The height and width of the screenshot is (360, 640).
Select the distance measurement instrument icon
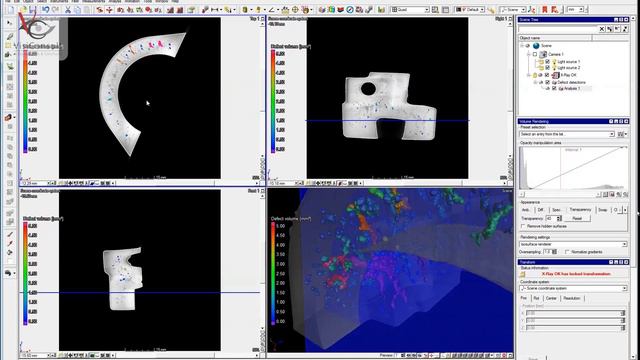(215, 9)
